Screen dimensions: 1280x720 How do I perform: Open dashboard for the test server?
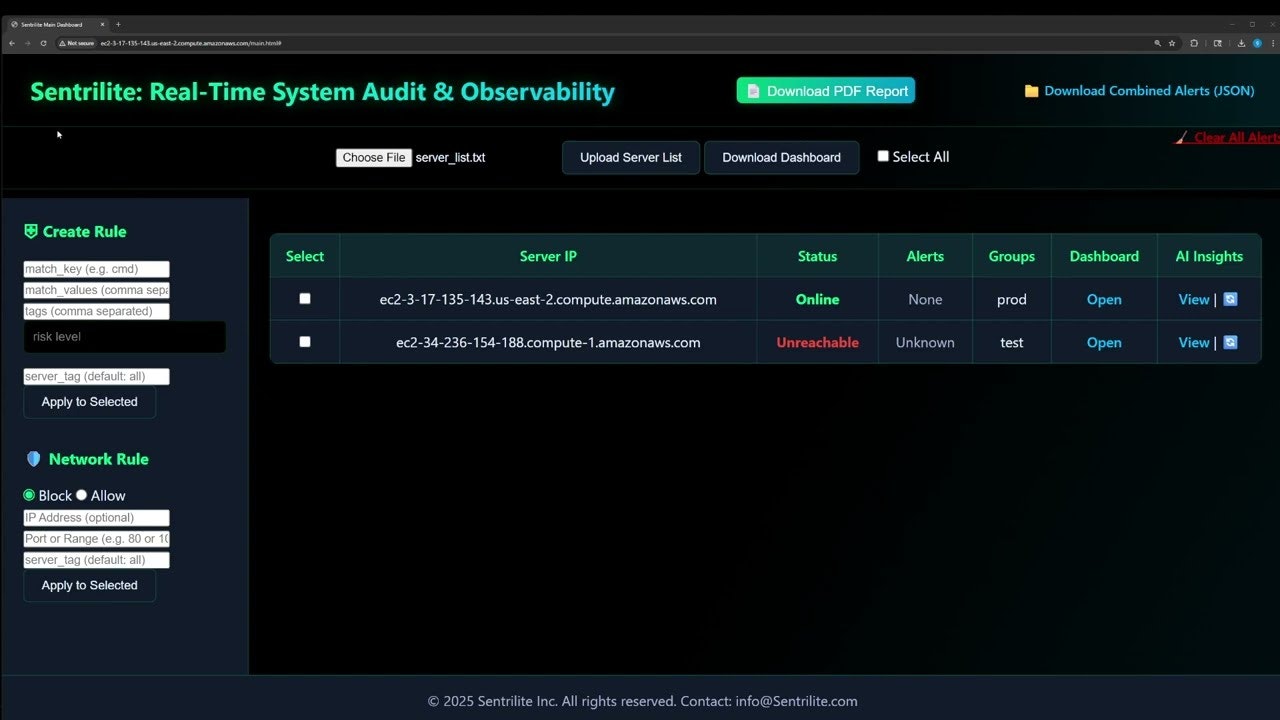1104,342
